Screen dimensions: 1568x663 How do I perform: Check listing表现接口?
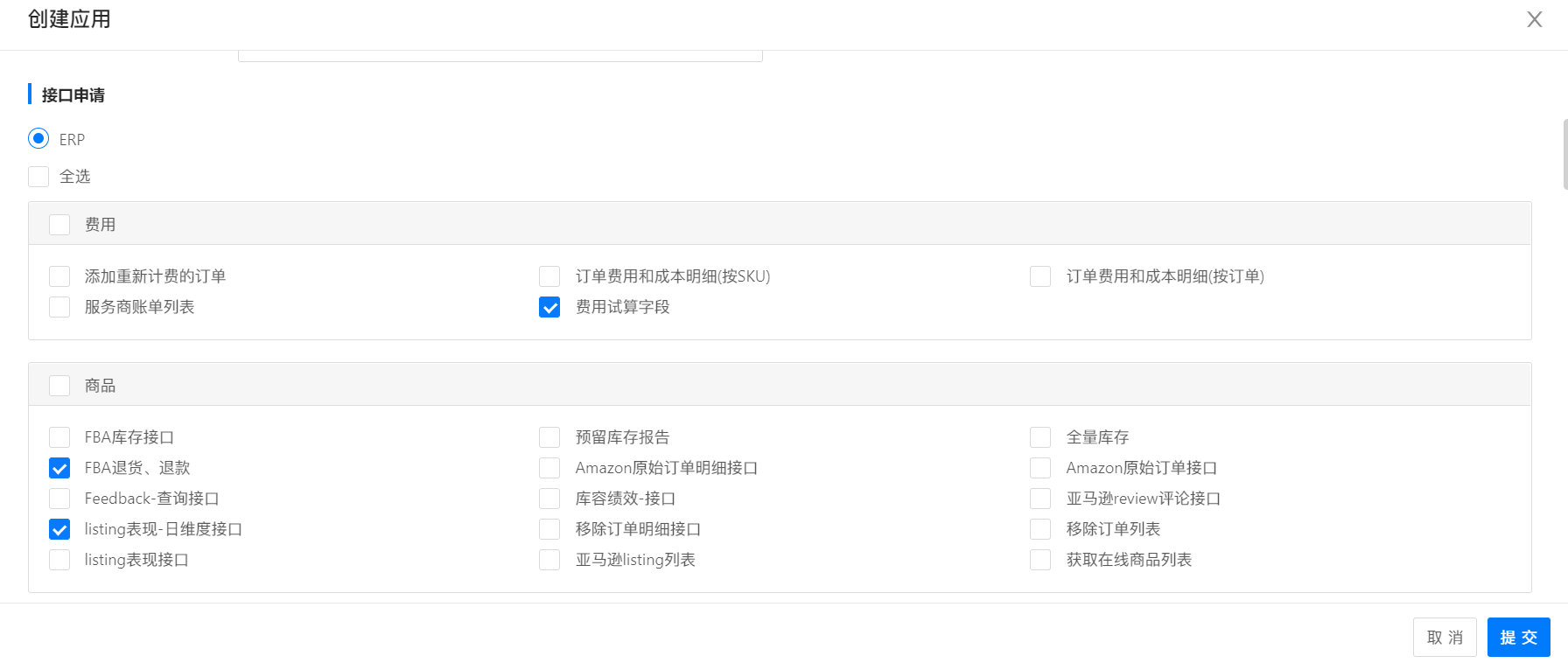[x=59, y=560]
